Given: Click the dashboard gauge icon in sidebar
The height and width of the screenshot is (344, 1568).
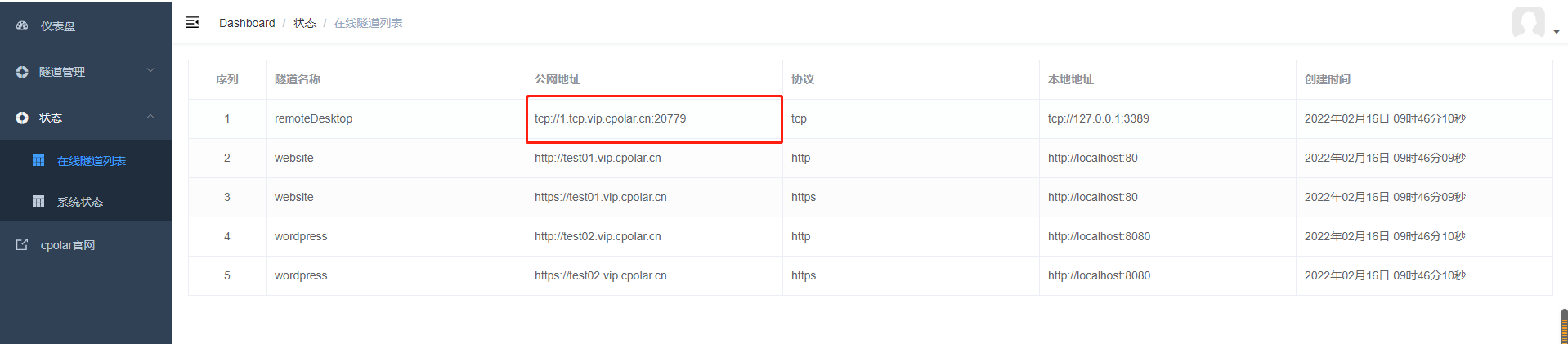Looking at the screenshot, I should [22, 26].
